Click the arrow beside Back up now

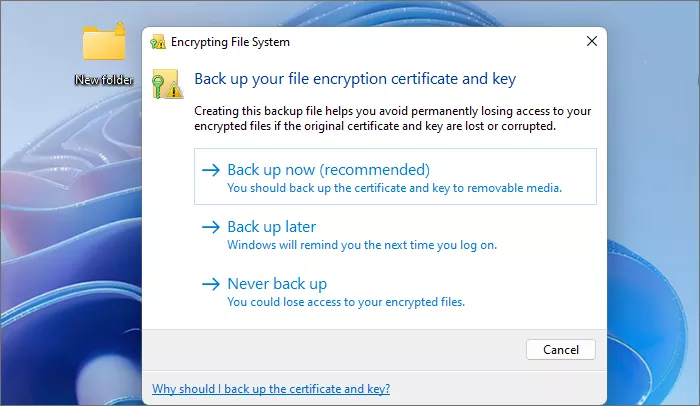coord(210,170)
